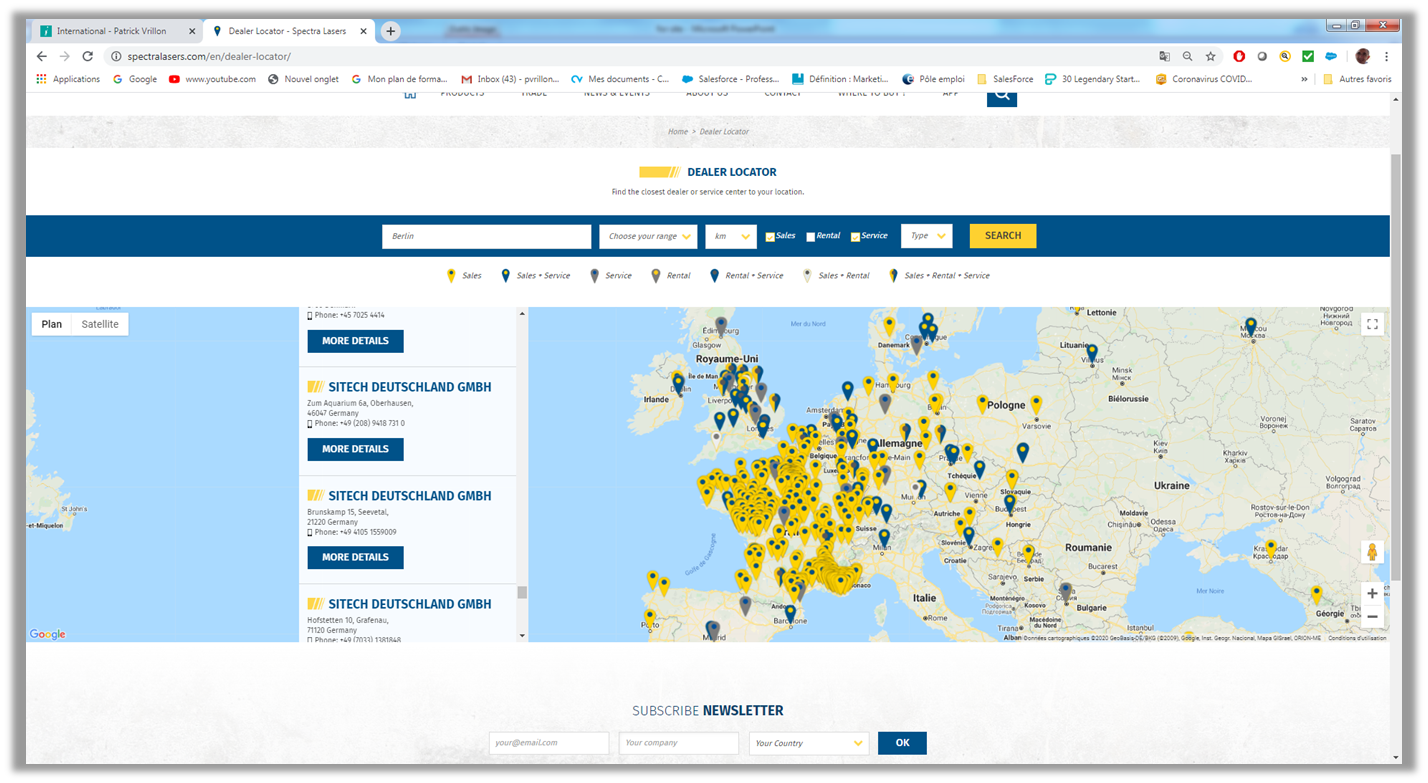Image resolution: width=1428 pixels, height=783 pixels.
Task: Open the Salesforce - Profess bookmark
Action: (730, 79)
